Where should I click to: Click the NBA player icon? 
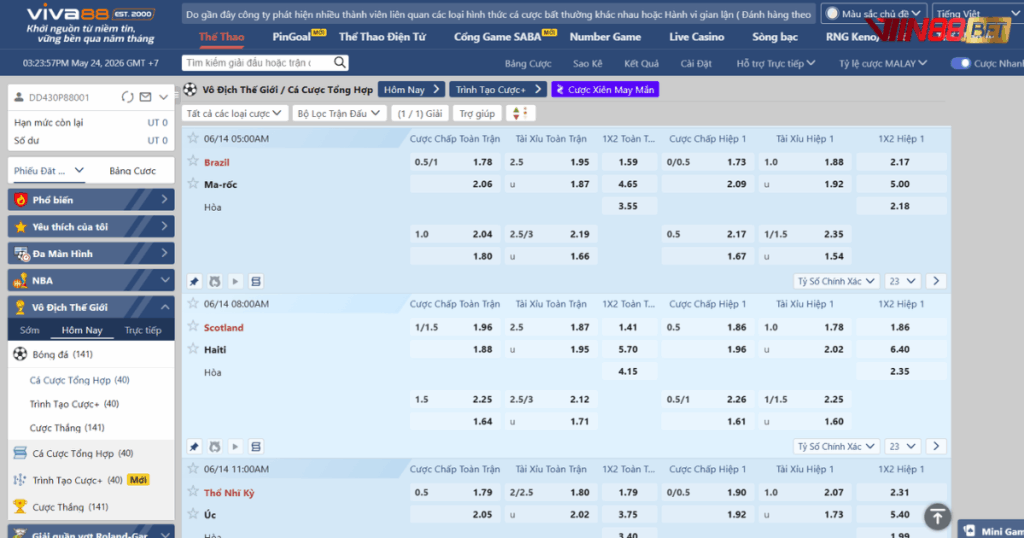pyautogui.click(x=20, y=280)
